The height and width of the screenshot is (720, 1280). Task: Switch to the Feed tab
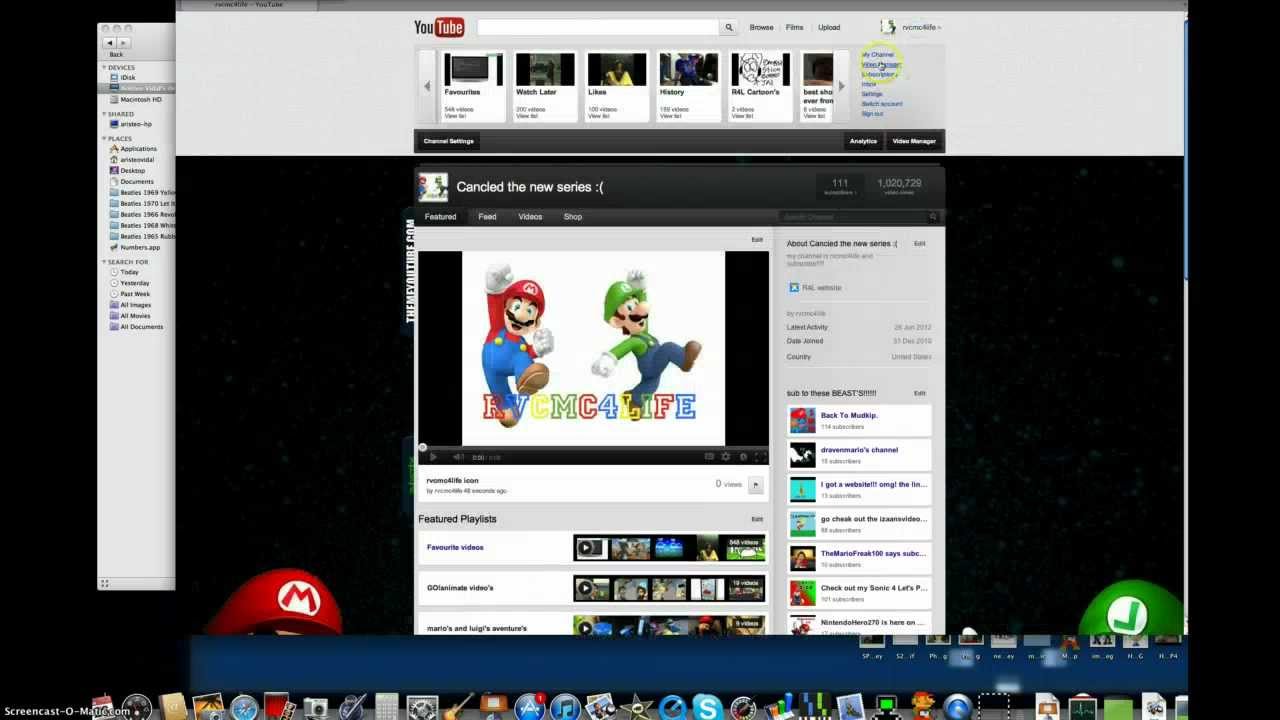coord(487,217)
